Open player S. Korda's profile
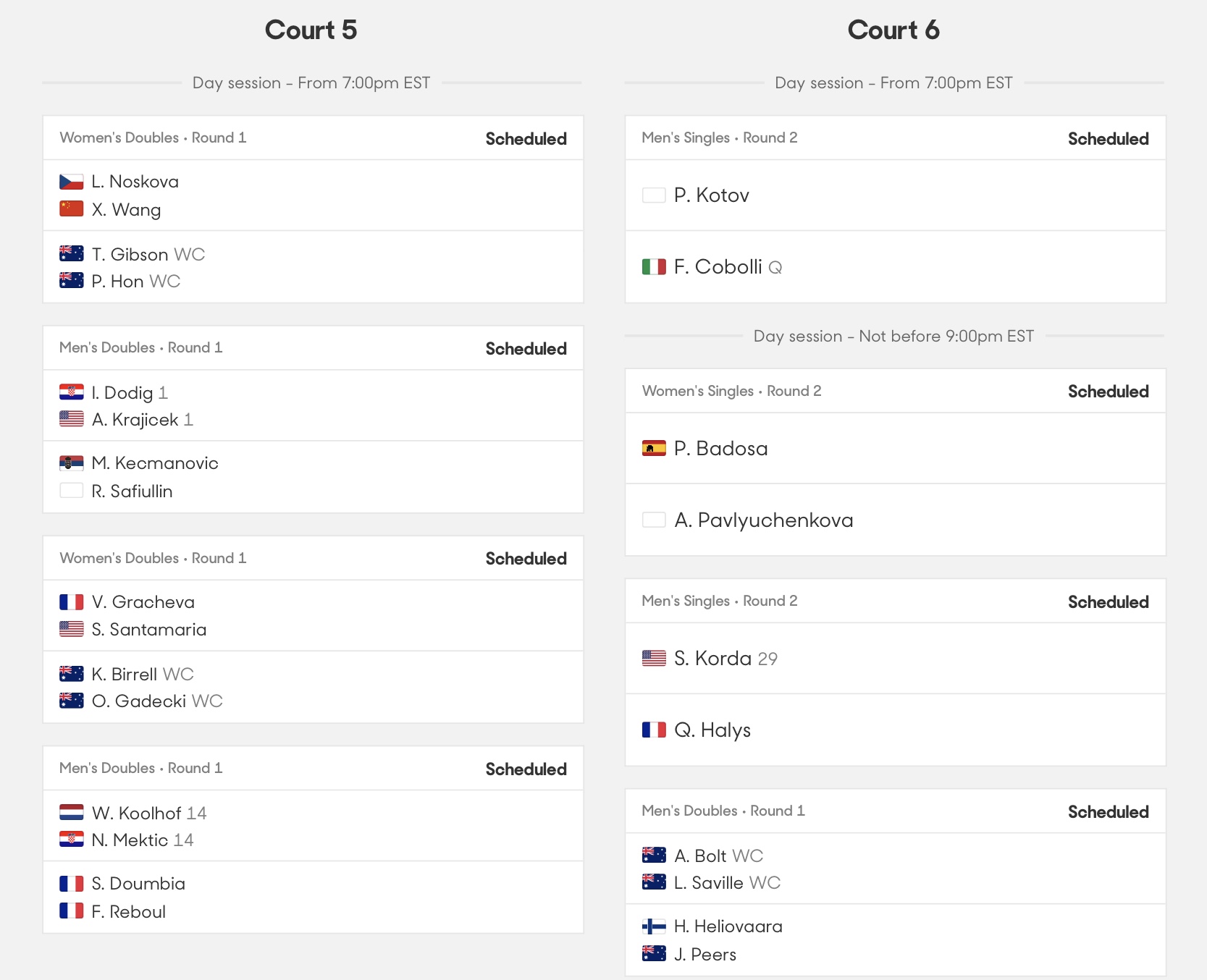1207x980 pixels. [x=713, y=659]
